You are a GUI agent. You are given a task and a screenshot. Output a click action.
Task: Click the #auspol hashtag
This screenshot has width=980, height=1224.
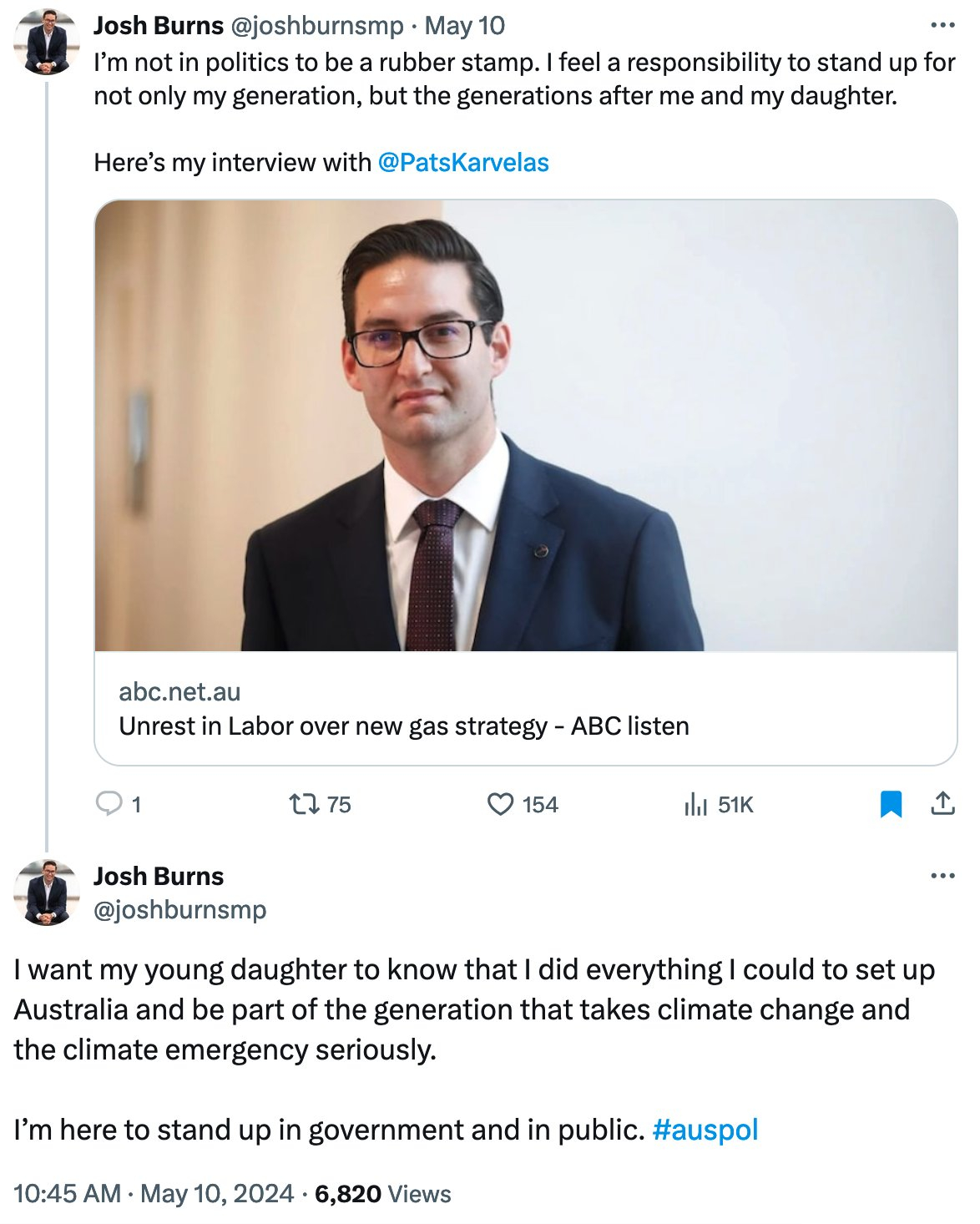point(705,1130)
